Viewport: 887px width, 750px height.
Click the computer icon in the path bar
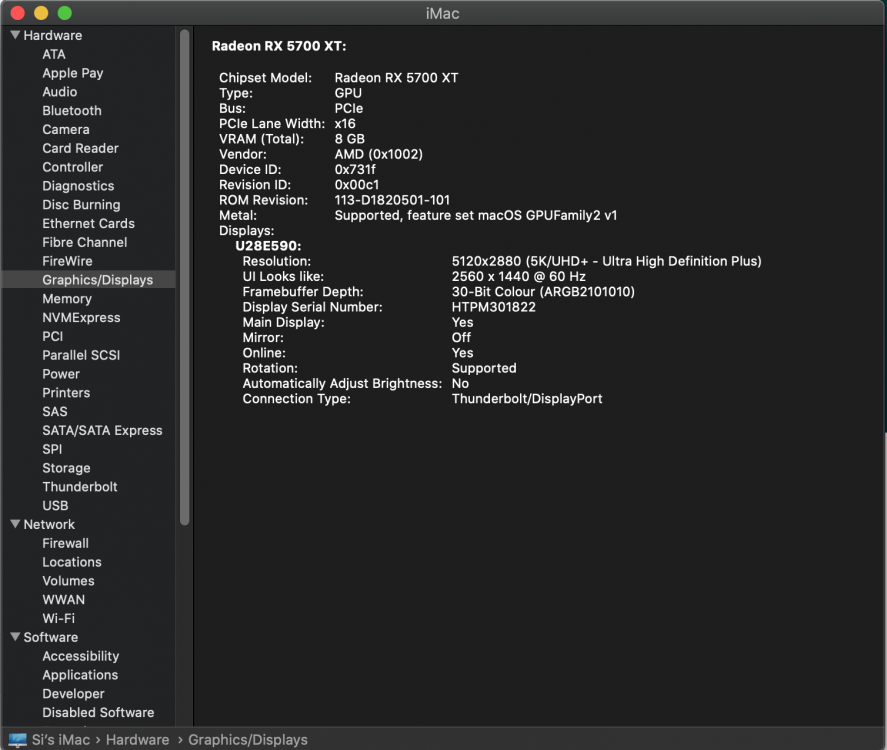pyautogui.click(x=18, y=740)
